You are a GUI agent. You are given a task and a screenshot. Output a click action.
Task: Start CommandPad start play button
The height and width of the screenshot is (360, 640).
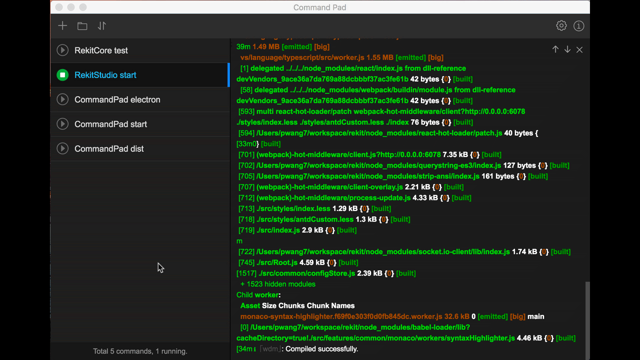pos(62,124)
